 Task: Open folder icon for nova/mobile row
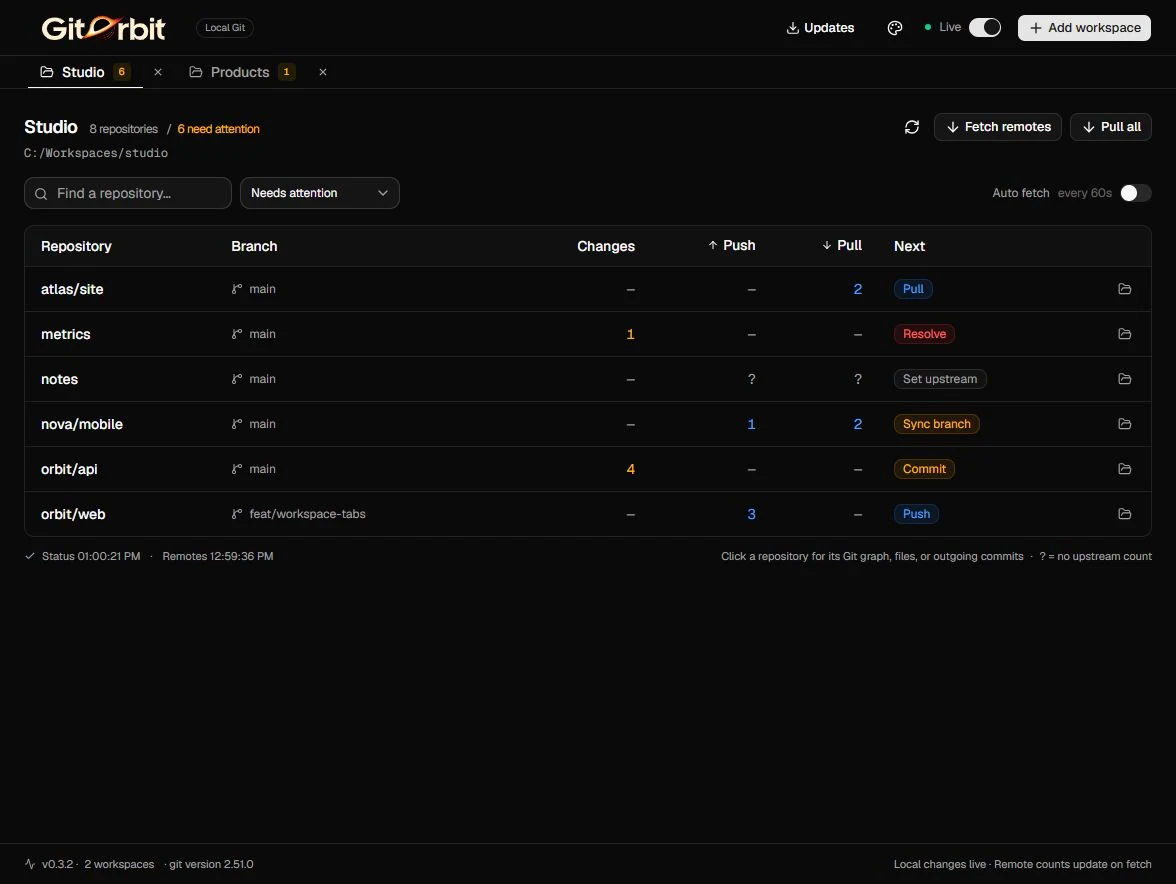[1124, 424]
